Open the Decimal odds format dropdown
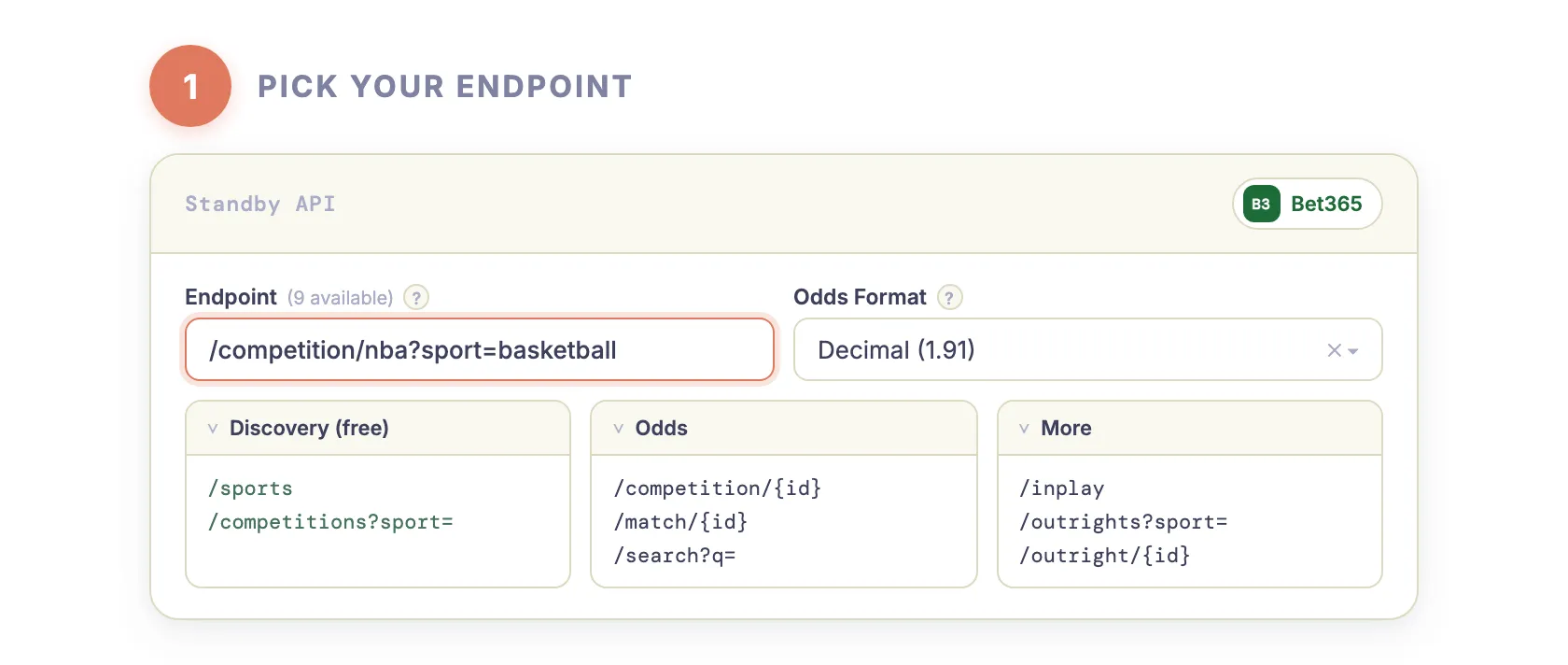Viewport: 1568px width, 665px height. pos(1352,349)
